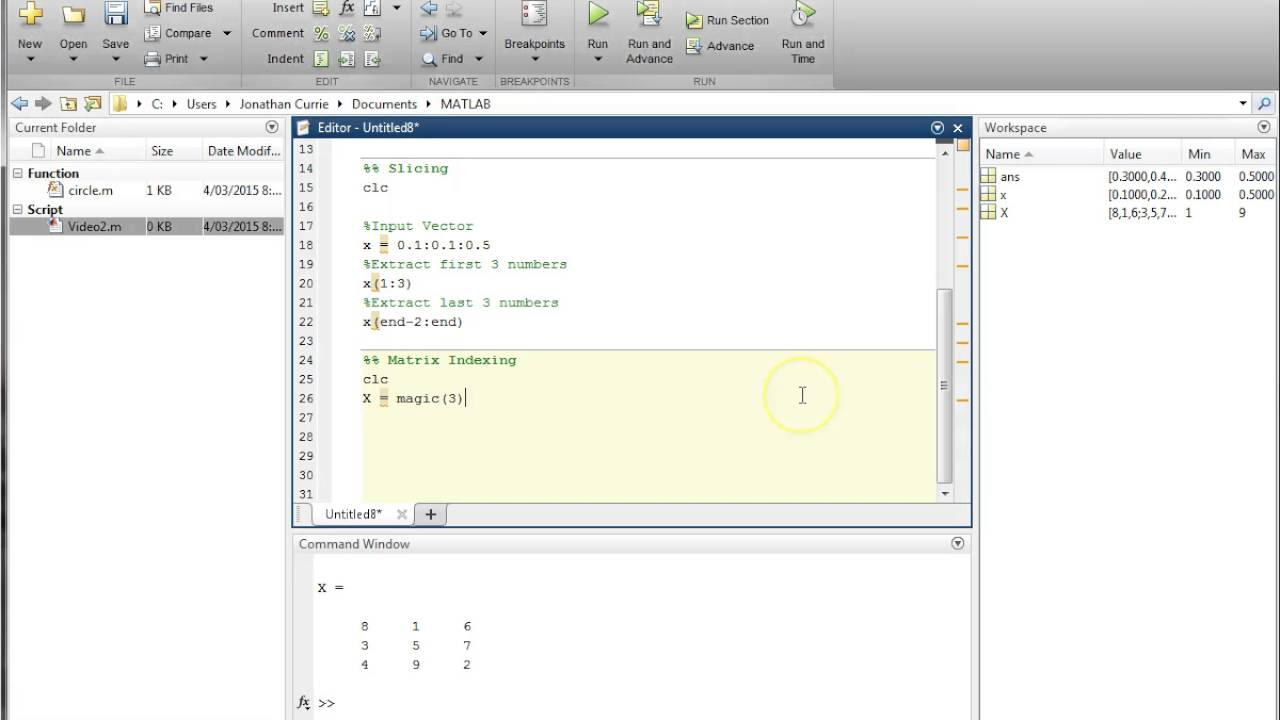Open the Go To dropdown arrow
Image resolution: width=1280 pixels, height=720 pixels.
pyautogui.click(x=483, y=33)
